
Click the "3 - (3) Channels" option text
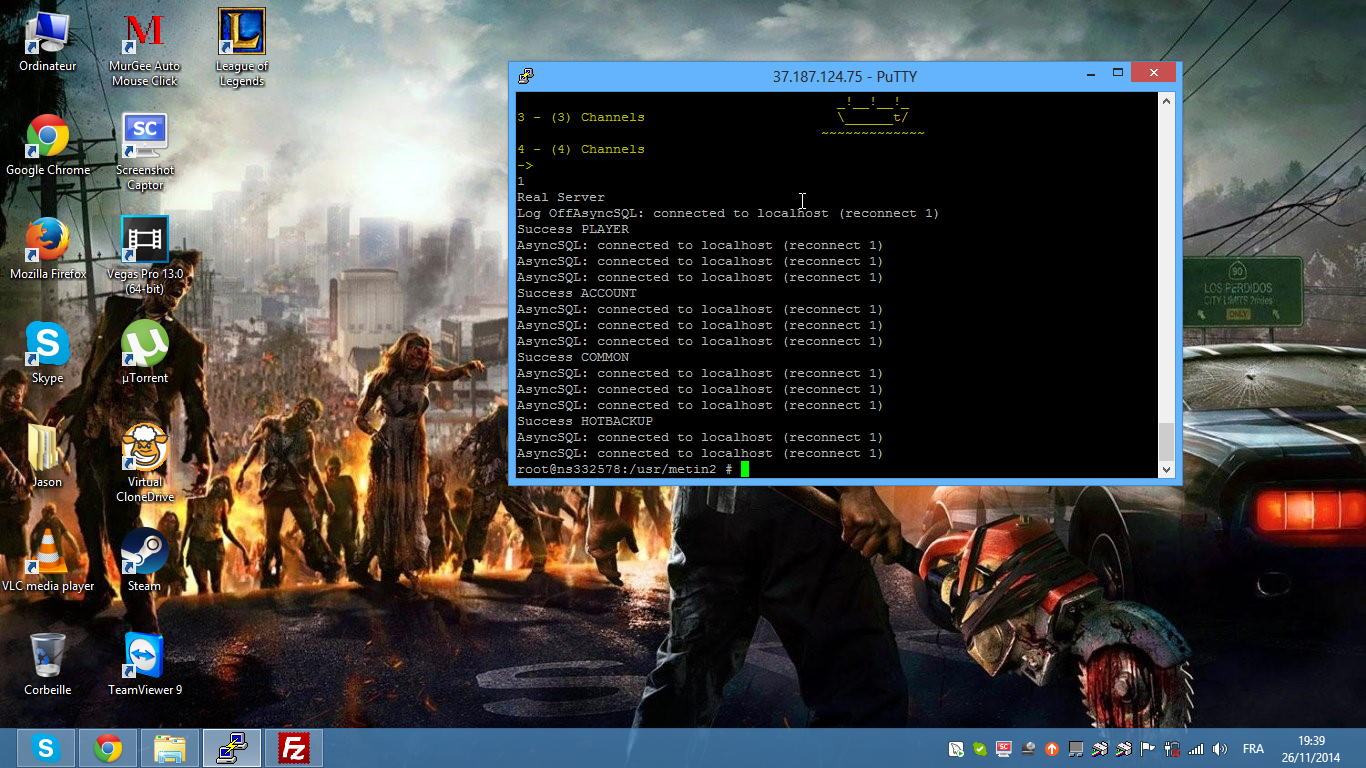coord(581,117)
